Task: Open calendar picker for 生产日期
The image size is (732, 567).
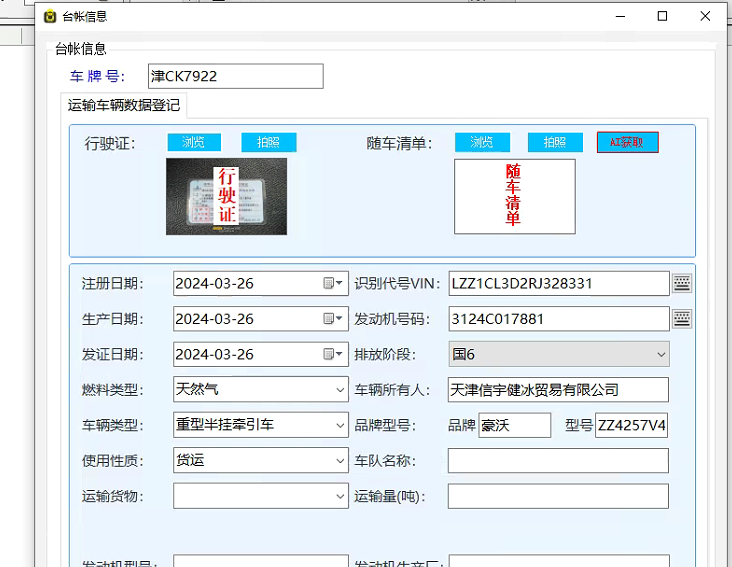Action: pyautogui.click(x=333, y=319)
